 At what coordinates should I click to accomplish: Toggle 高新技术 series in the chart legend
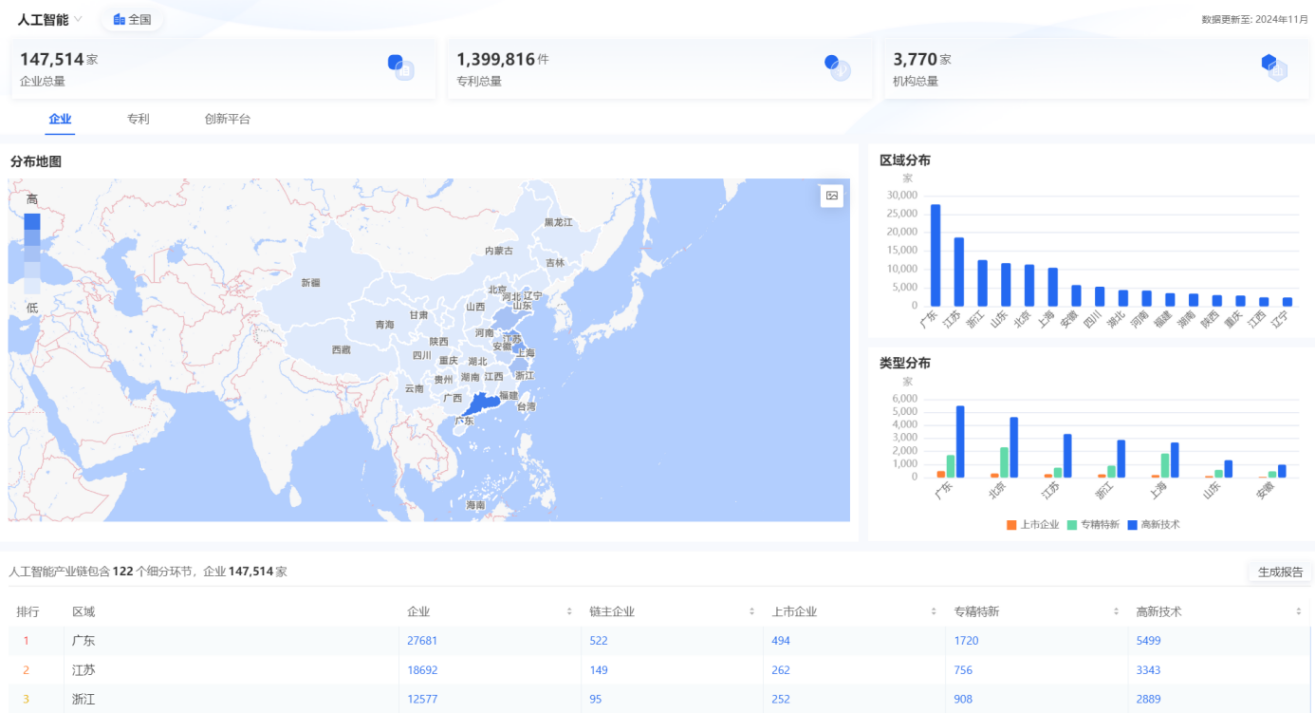tap(1155, 523)
